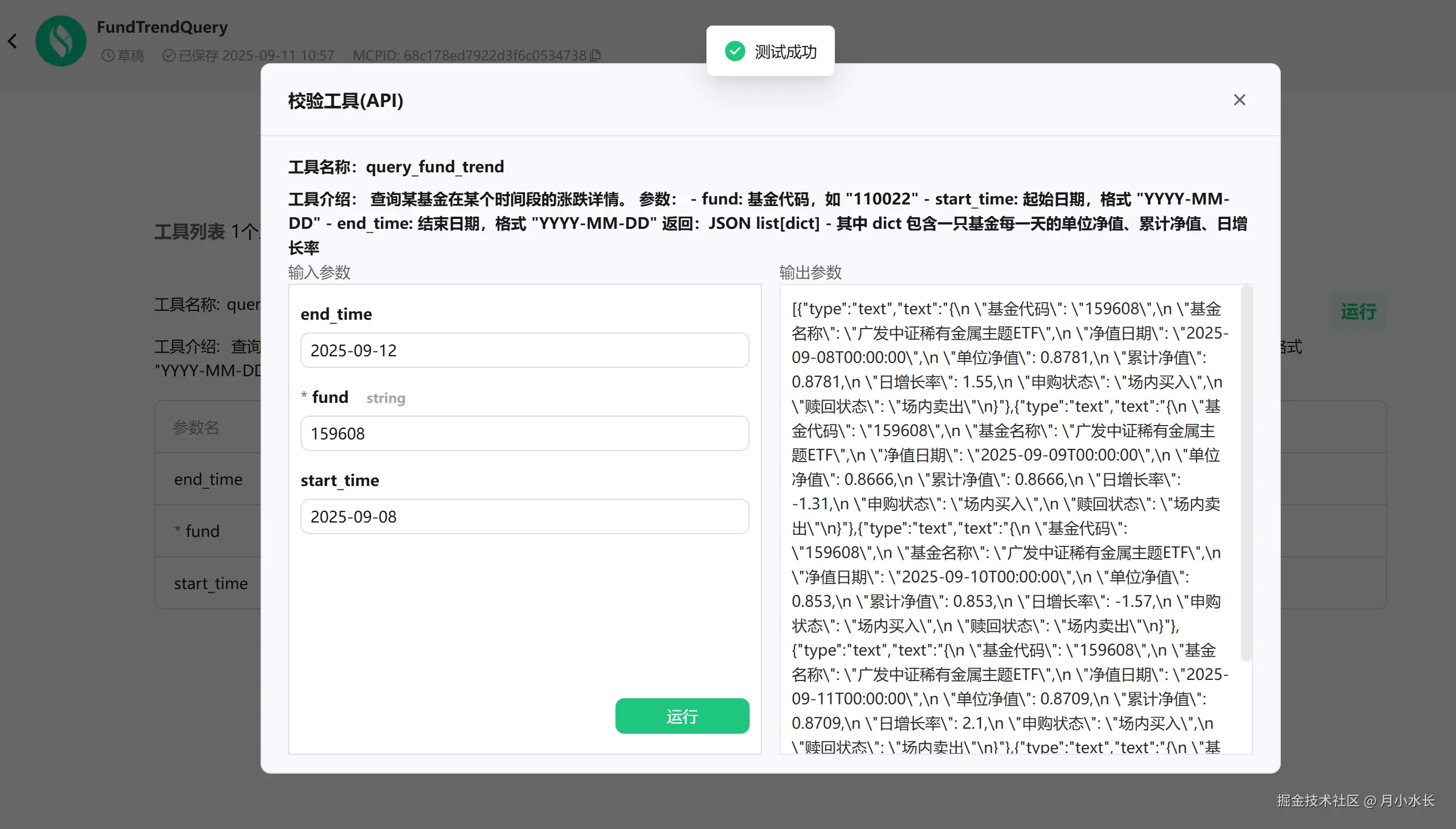Image resolution: width=1456 pixels, height=829 pixels.
Task: Close the 校验工具(API) dialog
Action: click(x=1239, y=100)
